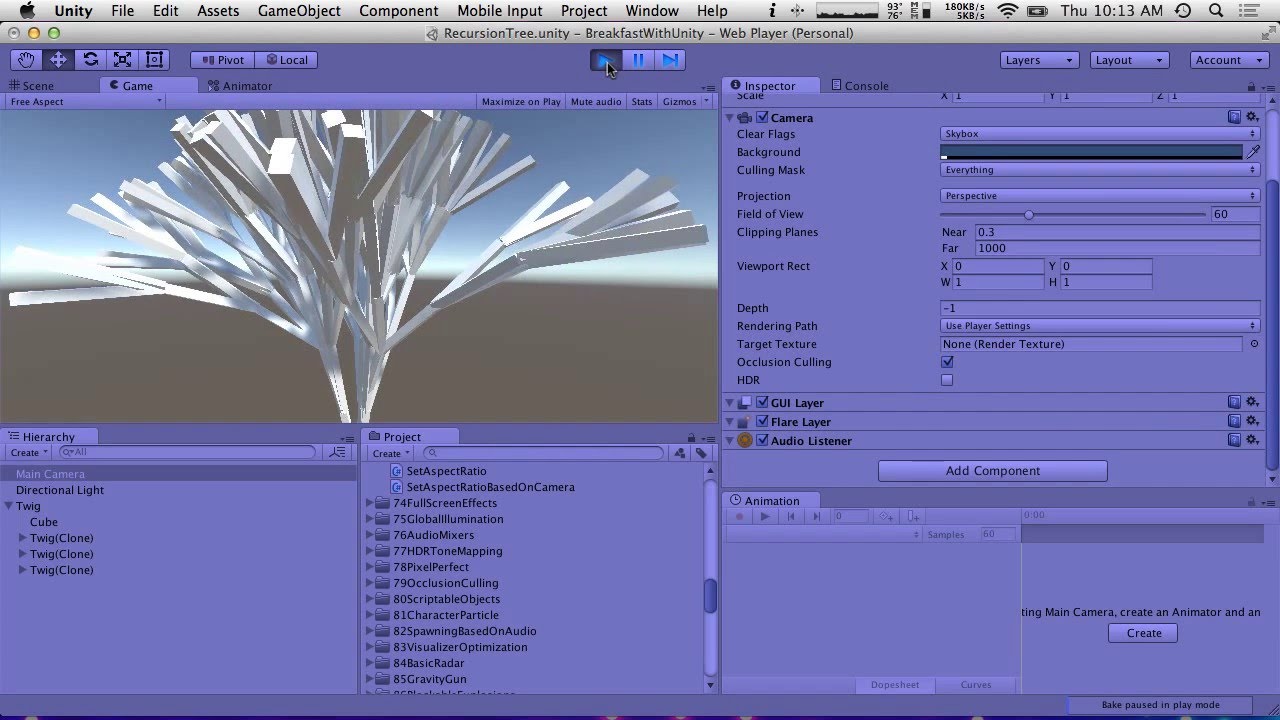Open Free Aspect dropdown
The height and width of the screenshot is (720, 1280).
click(x=85, y=102)
